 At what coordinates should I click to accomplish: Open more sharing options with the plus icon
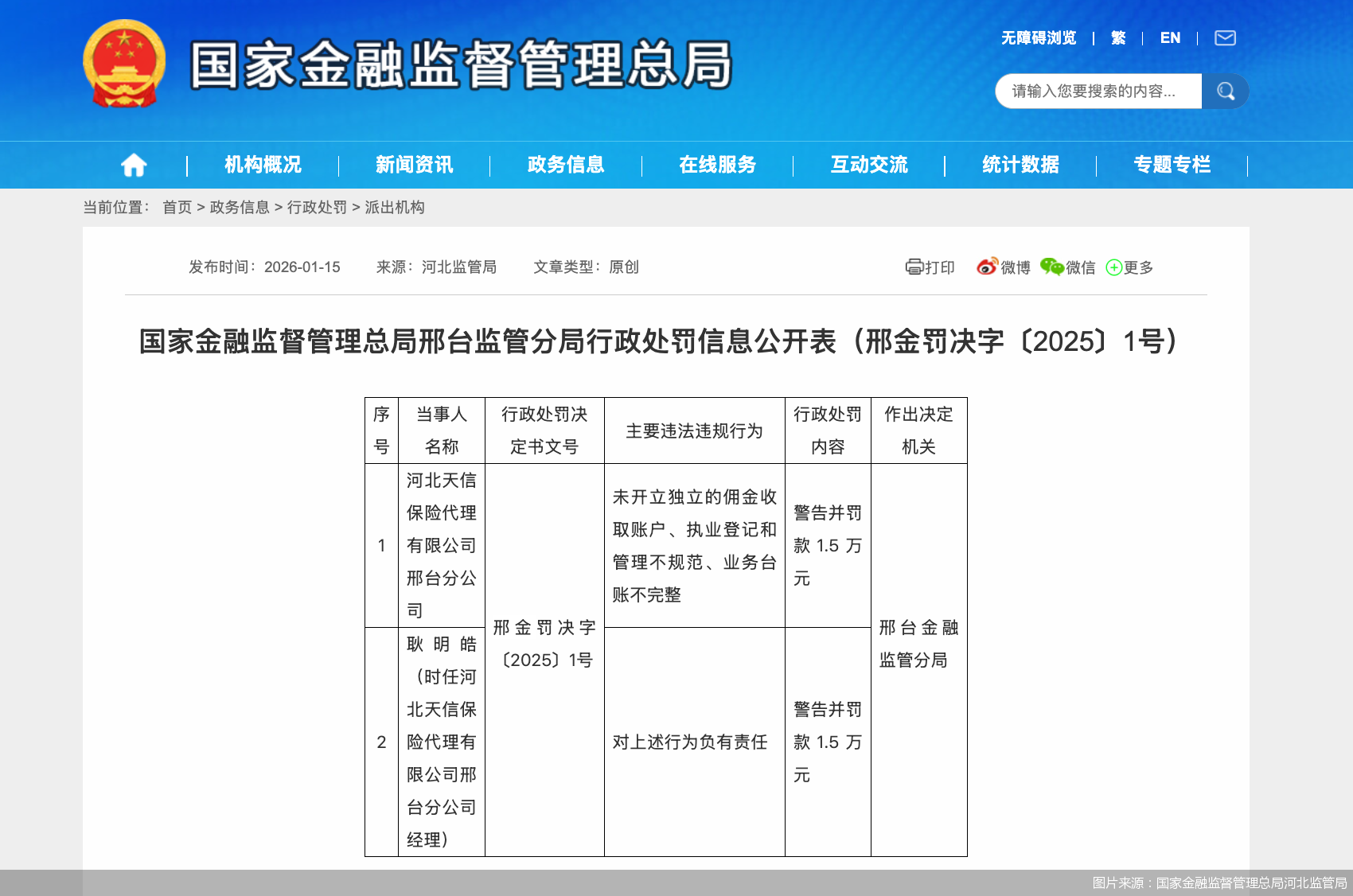click(1113, 267)
